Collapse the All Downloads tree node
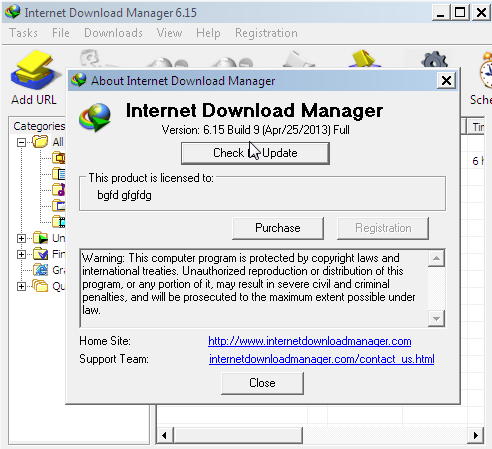Screen dimensions: 492x449 coord(21,143)
